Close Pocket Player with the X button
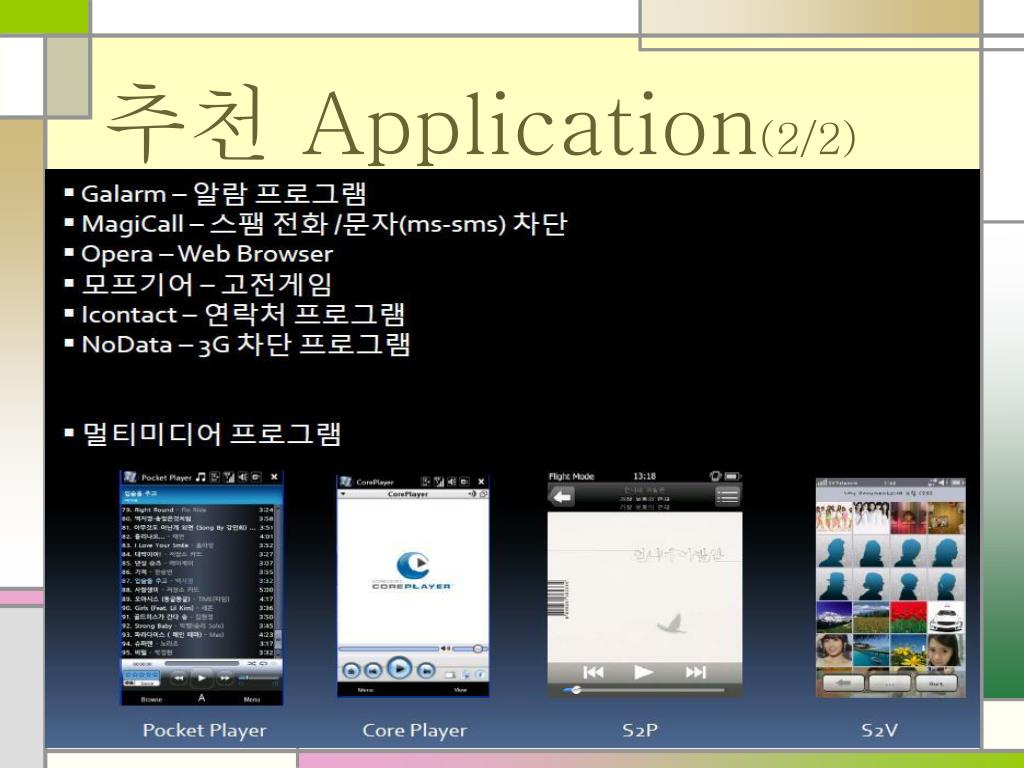The width and height of the screenshot is (1024, 768). (x=274, y=477)
